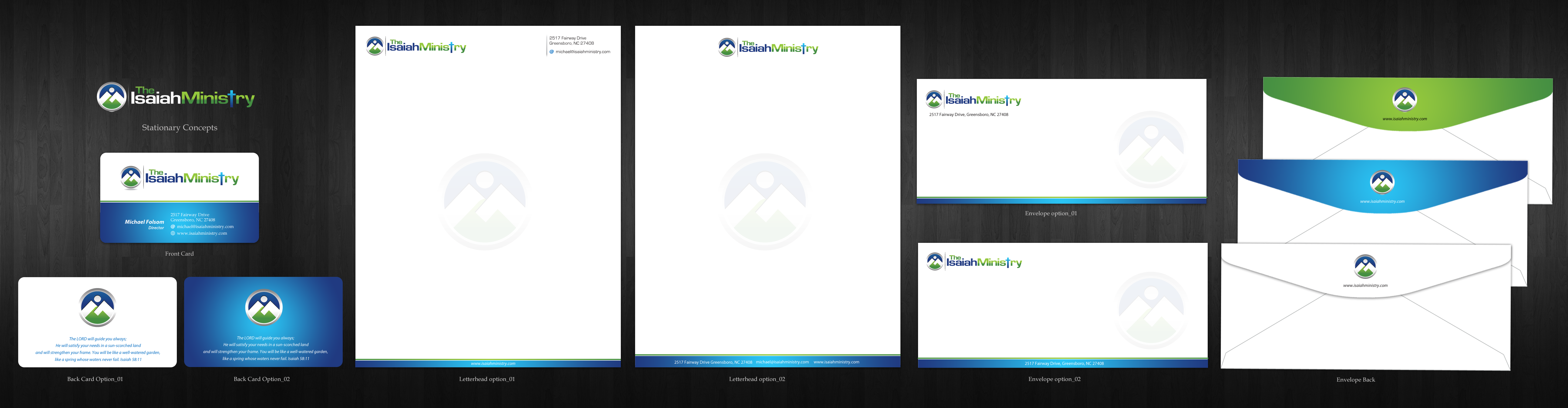1568x408 pixels.
Task: Click the Back Card Option_02 caption
Action: (262, 379)
